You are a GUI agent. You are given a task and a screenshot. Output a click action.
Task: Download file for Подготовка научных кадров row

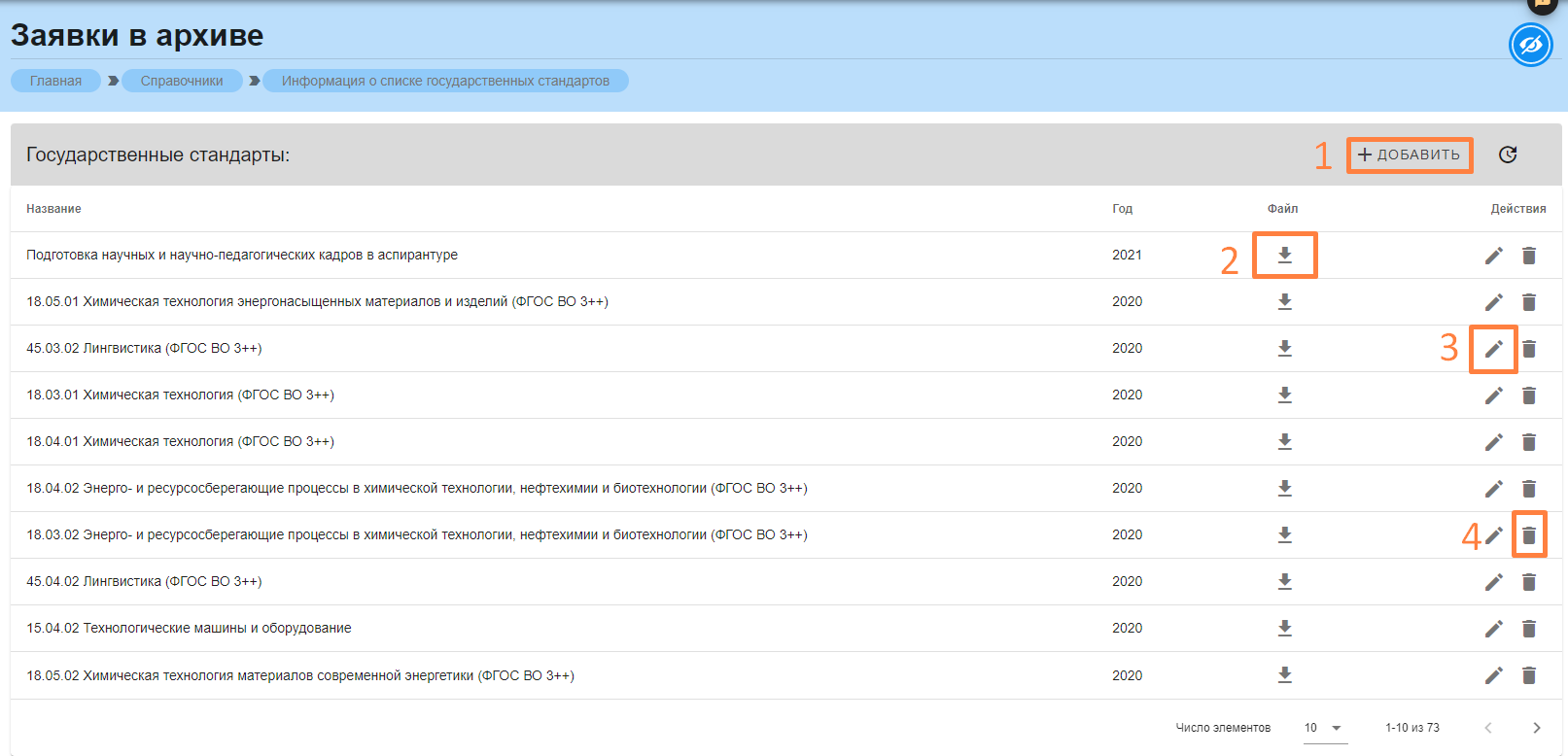click(x=1284, y=255)
